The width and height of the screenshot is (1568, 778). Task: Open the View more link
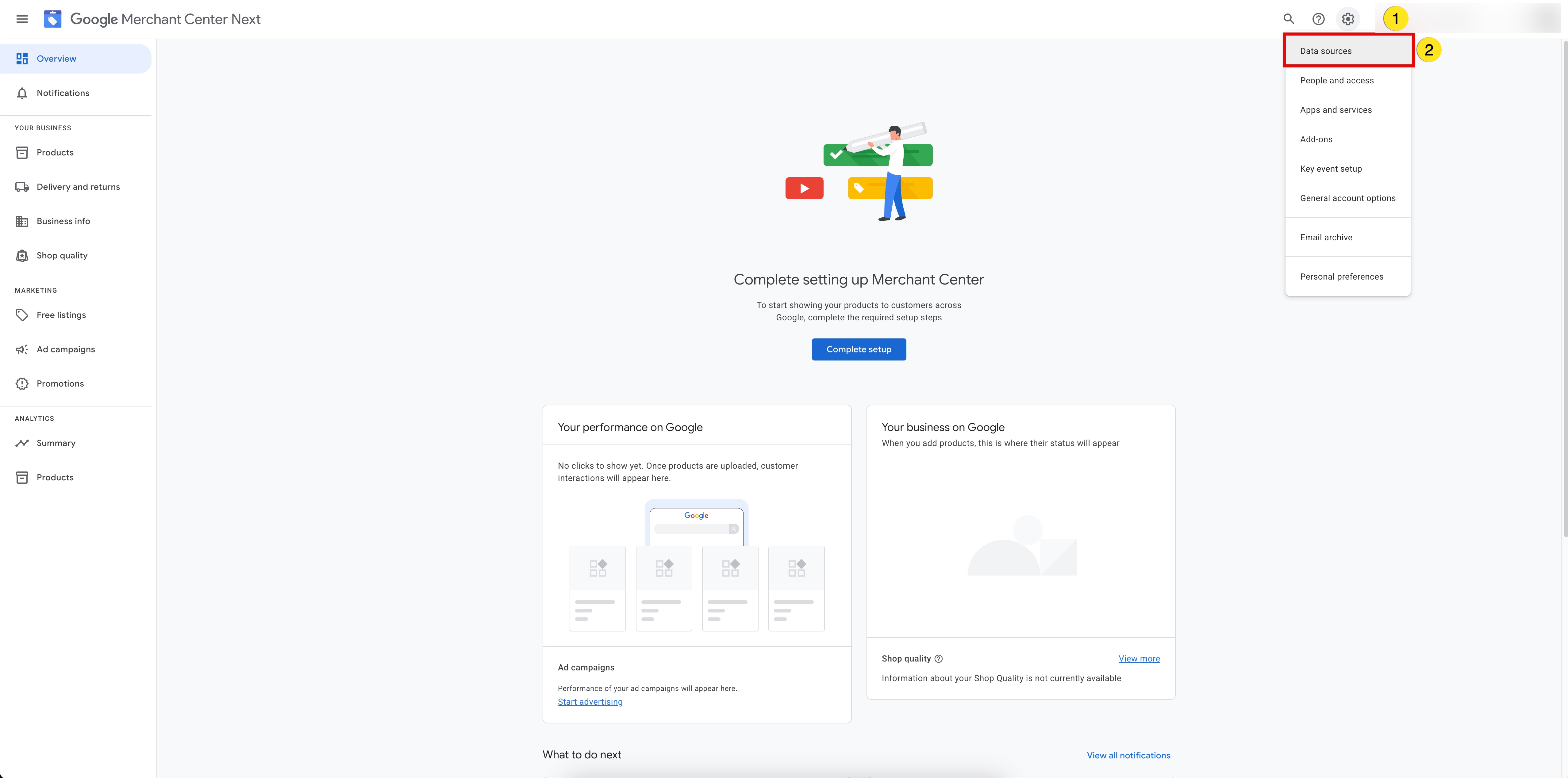[1139, 659]
